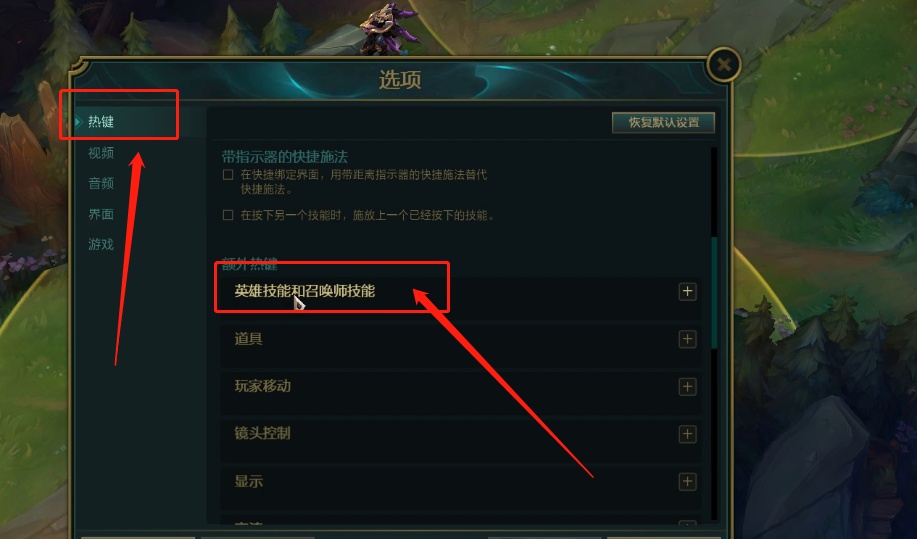Click plus icon beside 镜头控制
This screenshot has height=539, width=917.
click(x=687, y=434)
